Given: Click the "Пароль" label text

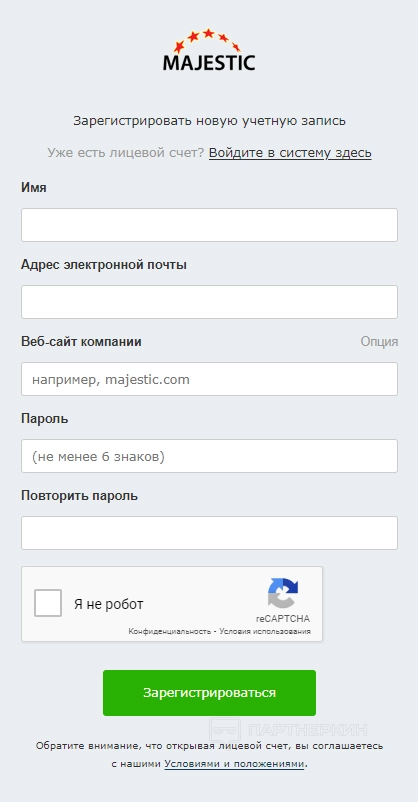Looking at the screenshot, I should pyautogui.click(x=45, y=419).
